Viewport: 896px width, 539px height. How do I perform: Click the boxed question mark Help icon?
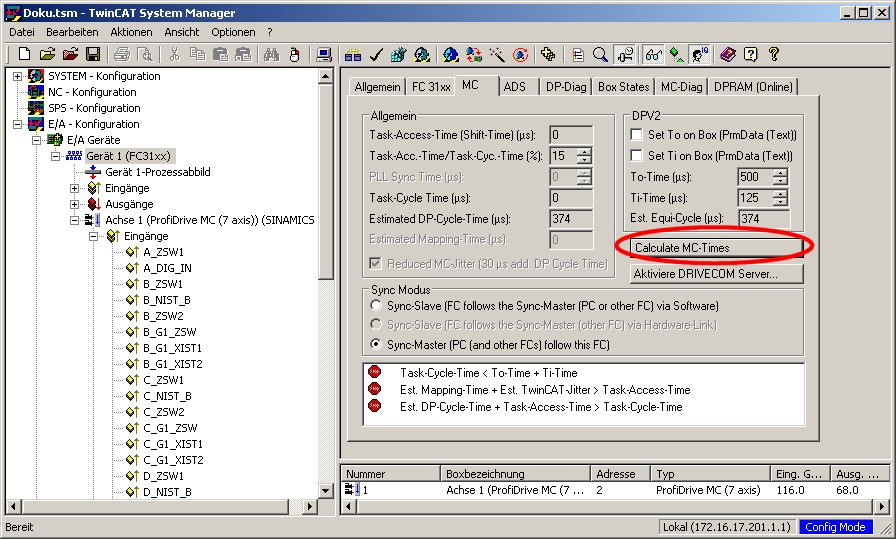pos(750,54)
